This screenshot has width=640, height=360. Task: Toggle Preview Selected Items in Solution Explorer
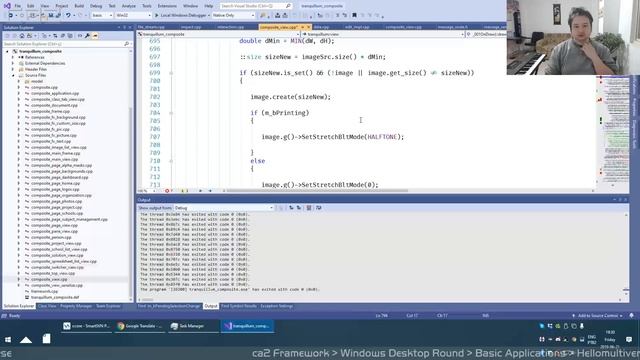(x=95, y=36)
